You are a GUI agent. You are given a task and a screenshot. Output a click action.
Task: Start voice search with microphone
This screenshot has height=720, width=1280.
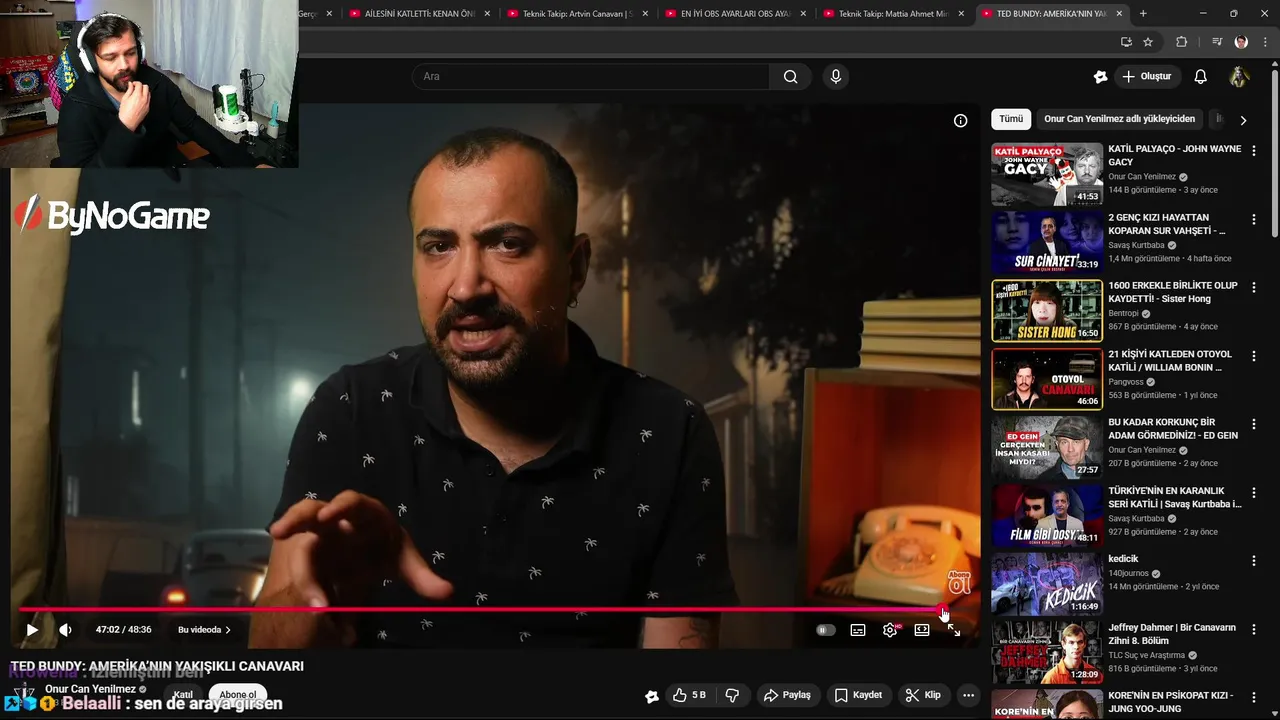click(836, 76)
